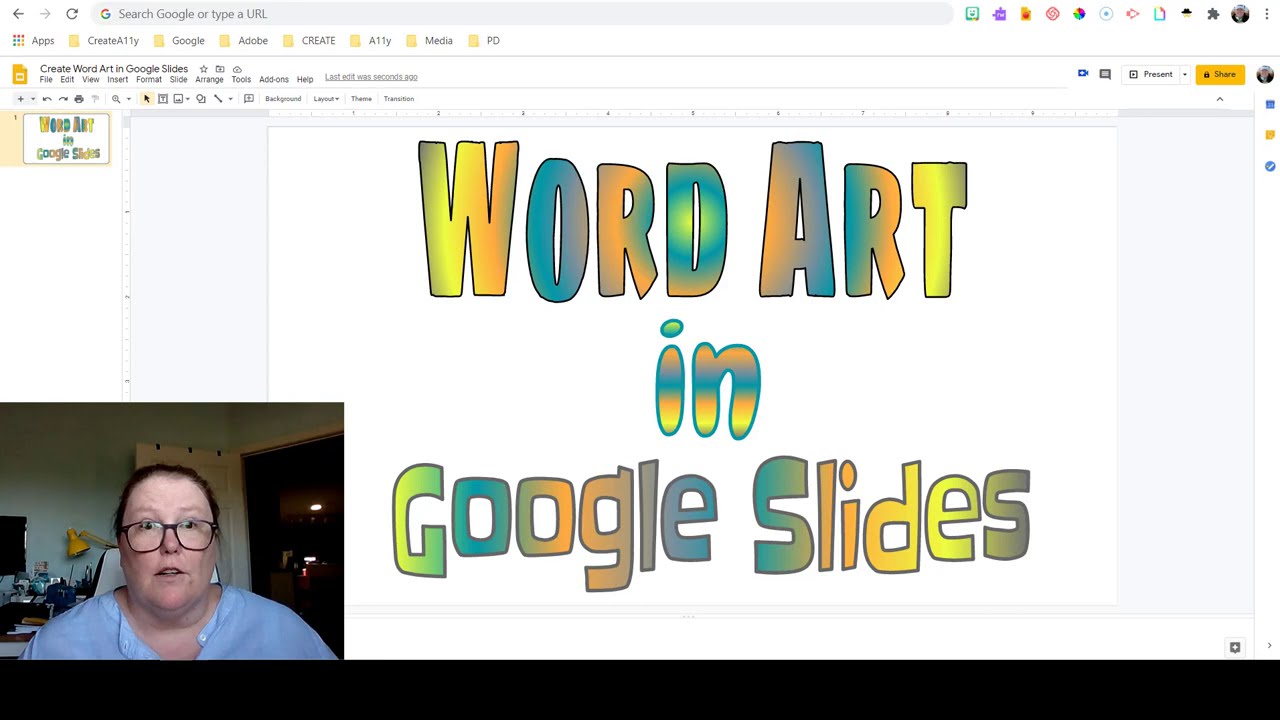Click 'Last edit was seconds ago' link
This screenshot has height=720, width=1280.
[371, 77]
